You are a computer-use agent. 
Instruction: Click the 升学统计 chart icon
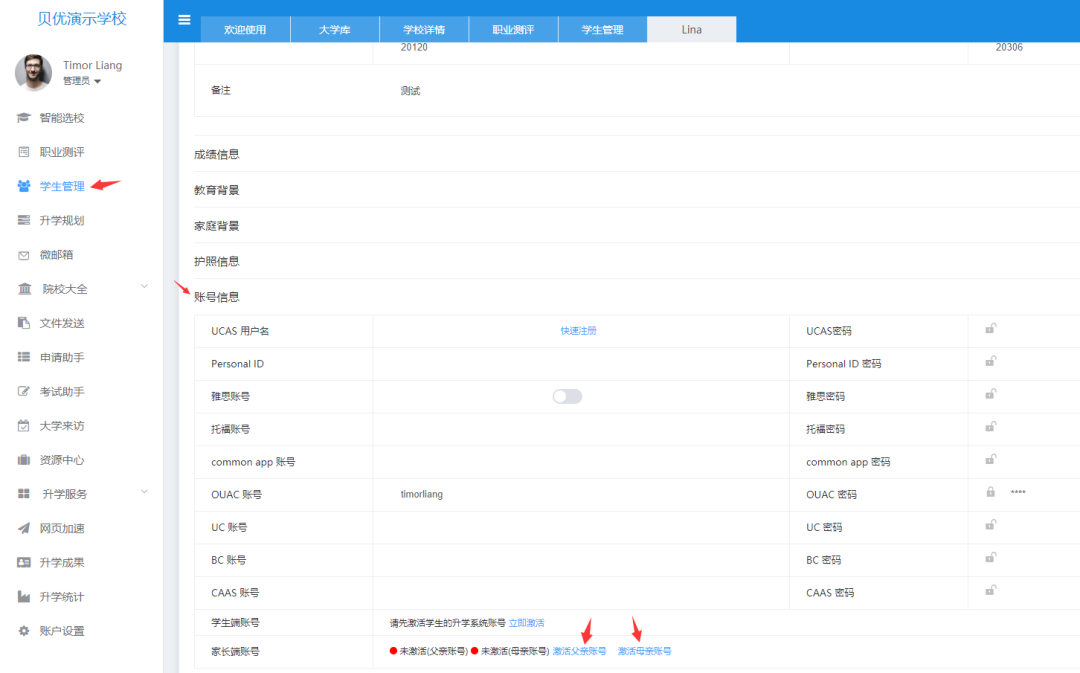pos(24,597)
